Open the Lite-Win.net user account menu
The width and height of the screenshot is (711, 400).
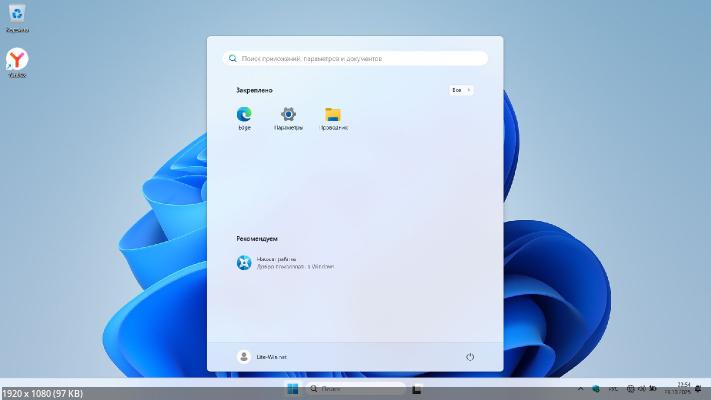coord(263,357)
